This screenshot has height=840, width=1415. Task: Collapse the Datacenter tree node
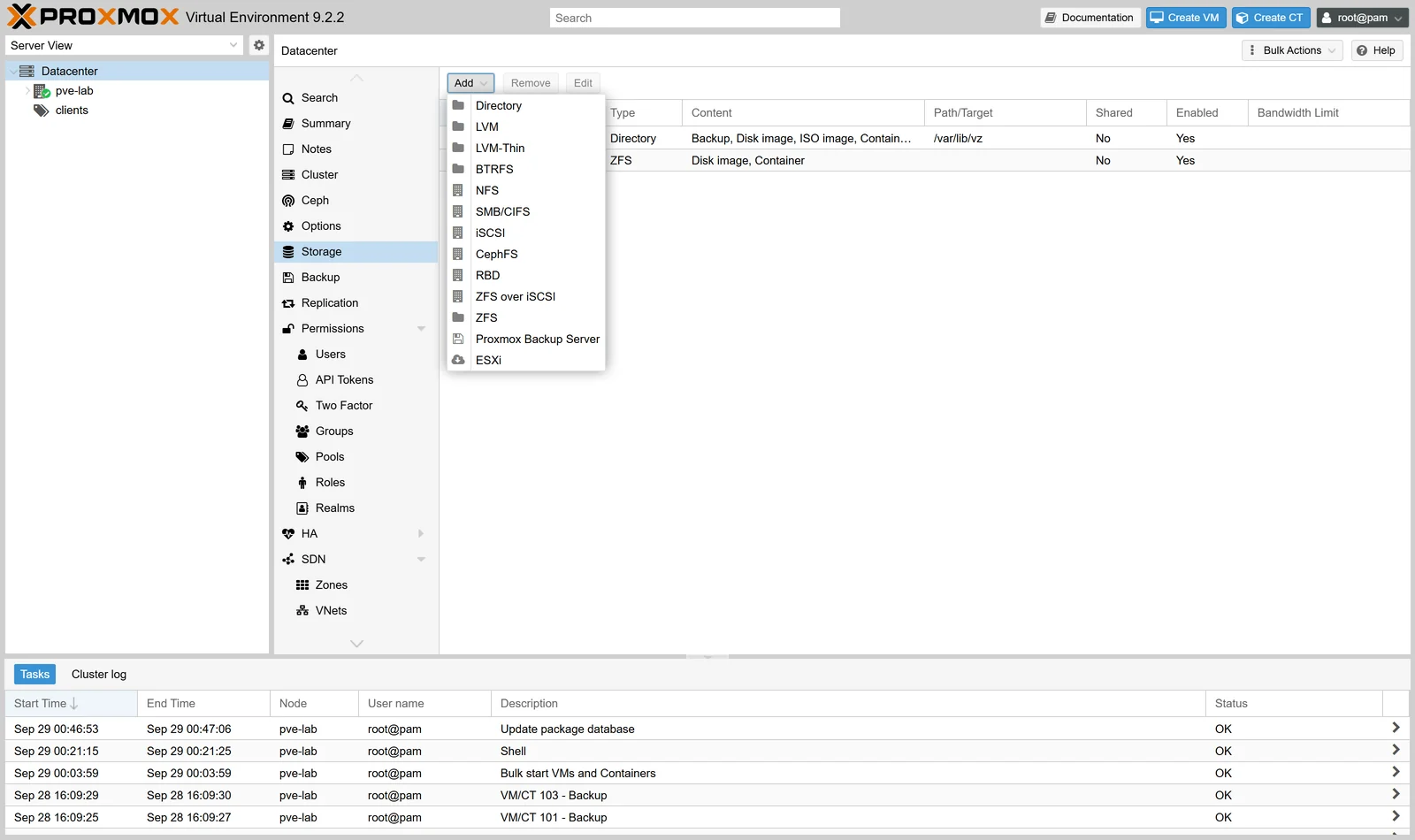(x=13, y=72)
